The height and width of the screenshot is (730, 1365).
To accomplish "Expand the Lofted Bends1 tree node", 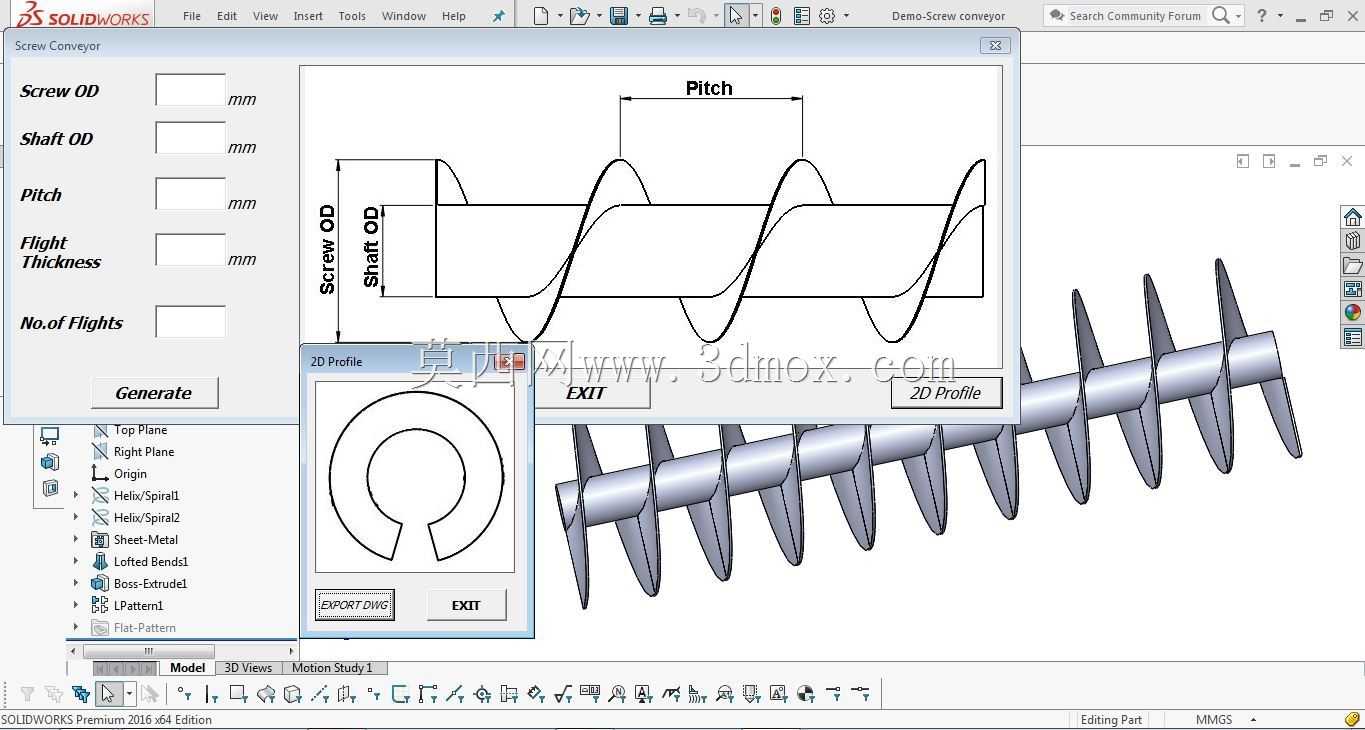I will click(x=76, y=562).
